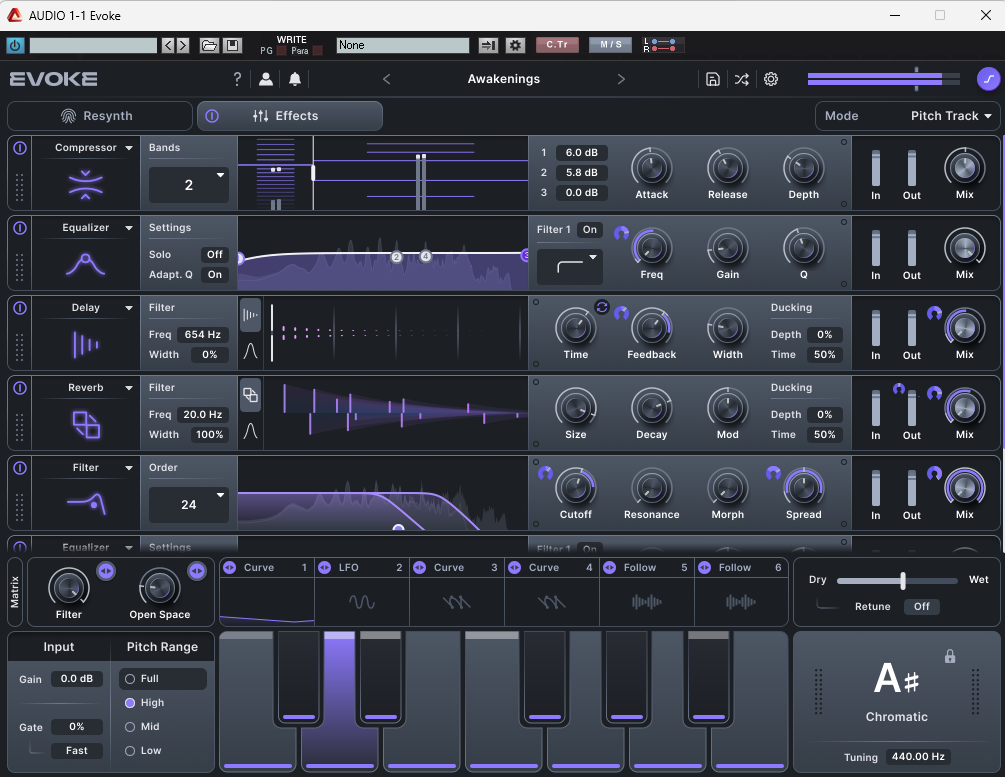Expand the Compressor Bands dropdown
This screenshot has width=1005, height=777.
[x=189, y=185]
